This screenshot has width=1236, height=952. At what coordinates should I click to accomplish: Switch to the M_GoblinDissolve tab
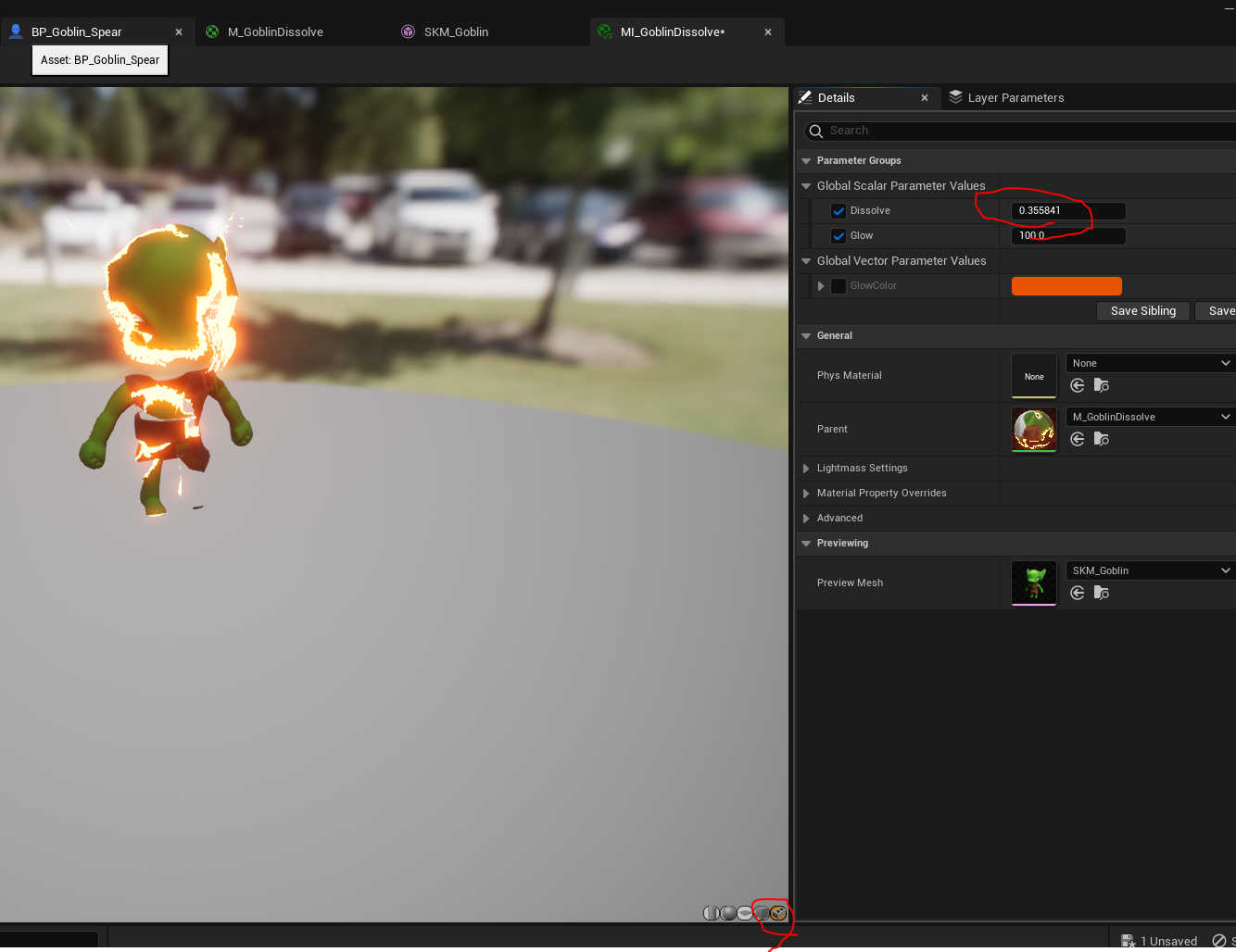tap(275, 31)
